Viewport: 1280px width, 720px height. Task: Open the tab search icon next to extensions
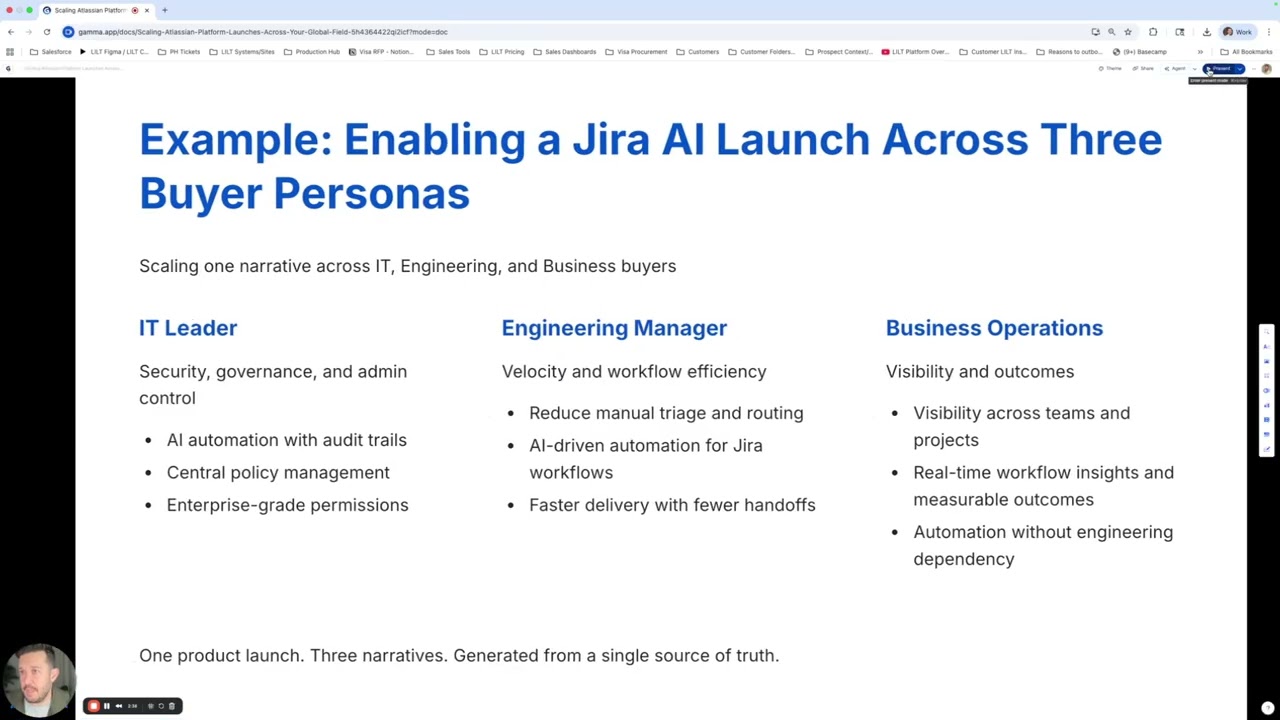click(x=1180, y=32)
